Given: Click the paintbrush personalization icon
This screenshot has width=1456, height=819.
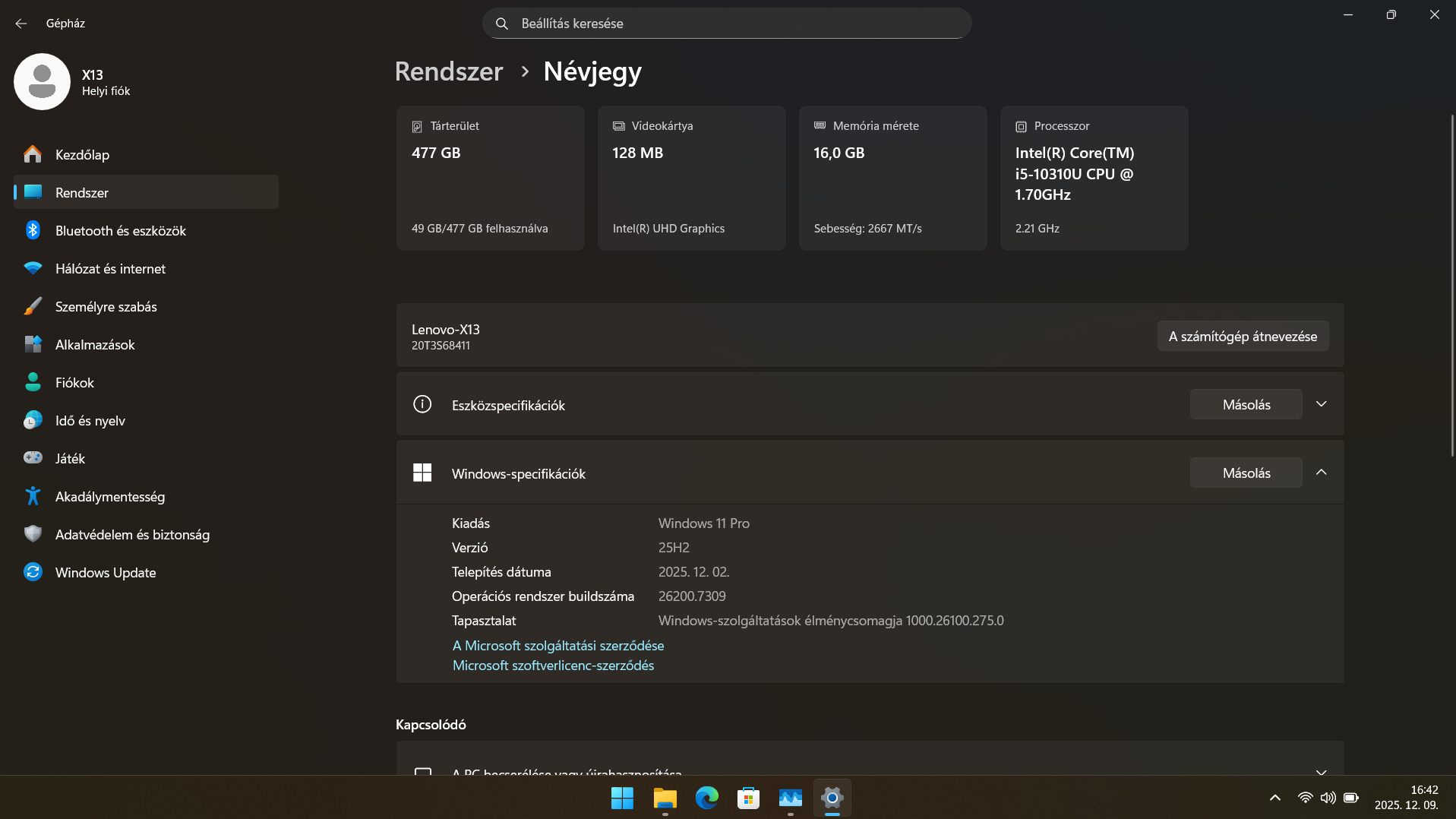Looking at the screenshot, I should coord(33,306).
